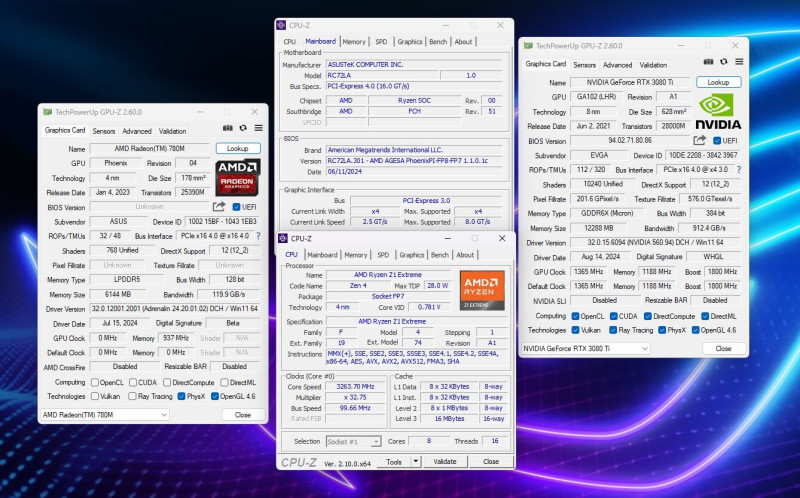Image resolution: width=800 pixels, height=498 pixels.
Task: Open NVIDIA GeForce RTX 3080 Ti GPU selector dropdown
Action: click(586, 348)
